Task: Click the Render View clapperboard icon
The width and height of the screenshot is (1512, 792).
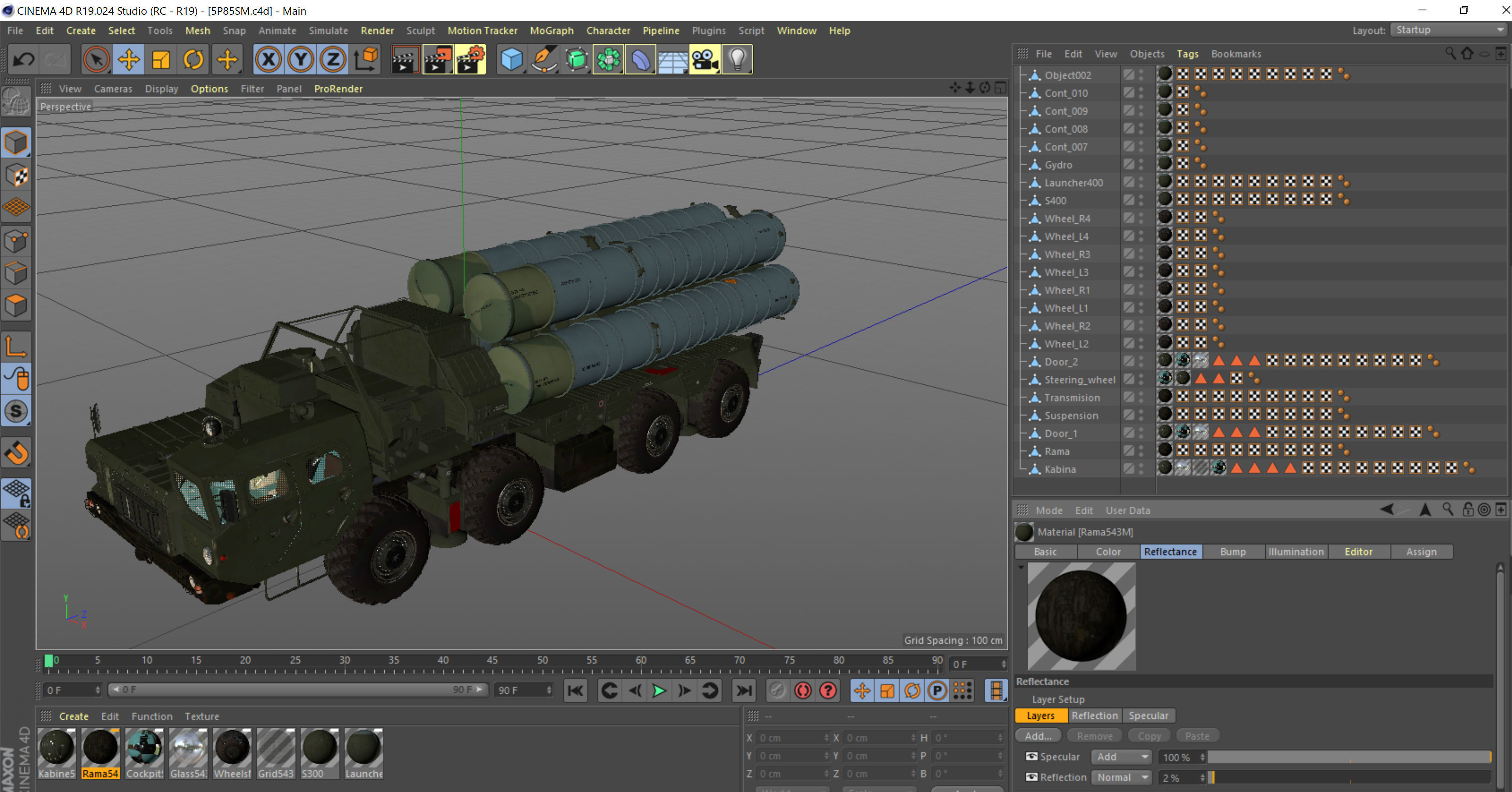Action: [x=404, y=59]
